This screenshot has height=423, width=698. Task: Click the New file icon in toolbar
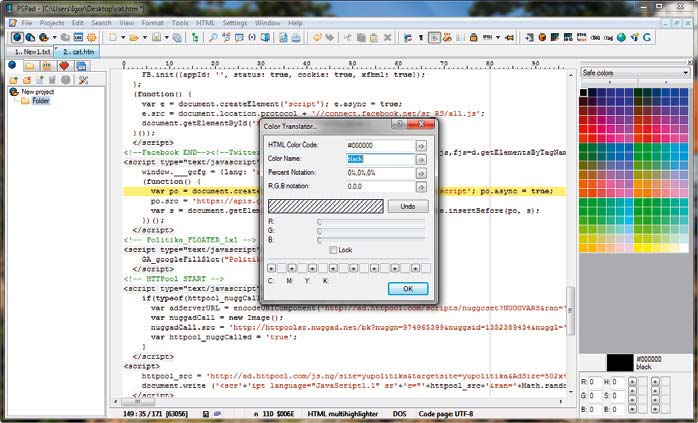pyautogui.click(x=113, y=37)
